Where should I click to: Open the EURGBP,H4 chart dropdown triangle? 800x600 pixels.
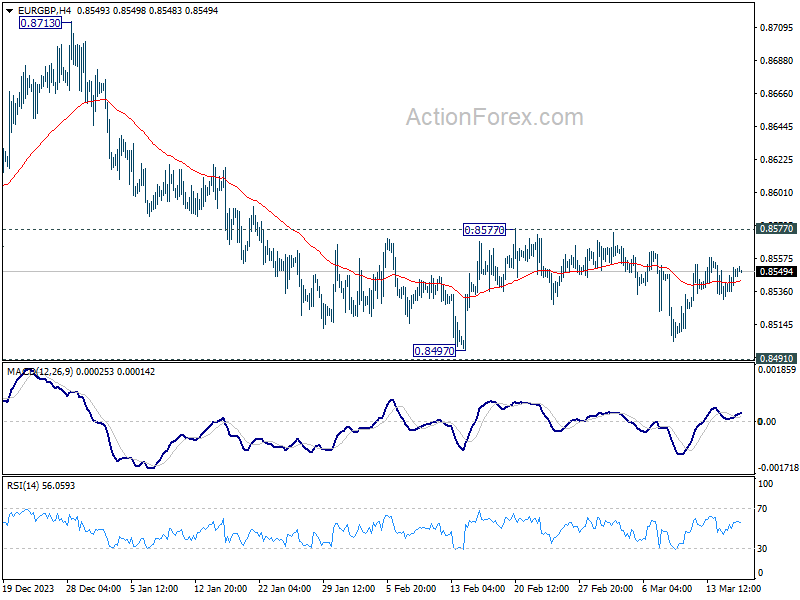[9, 11]
